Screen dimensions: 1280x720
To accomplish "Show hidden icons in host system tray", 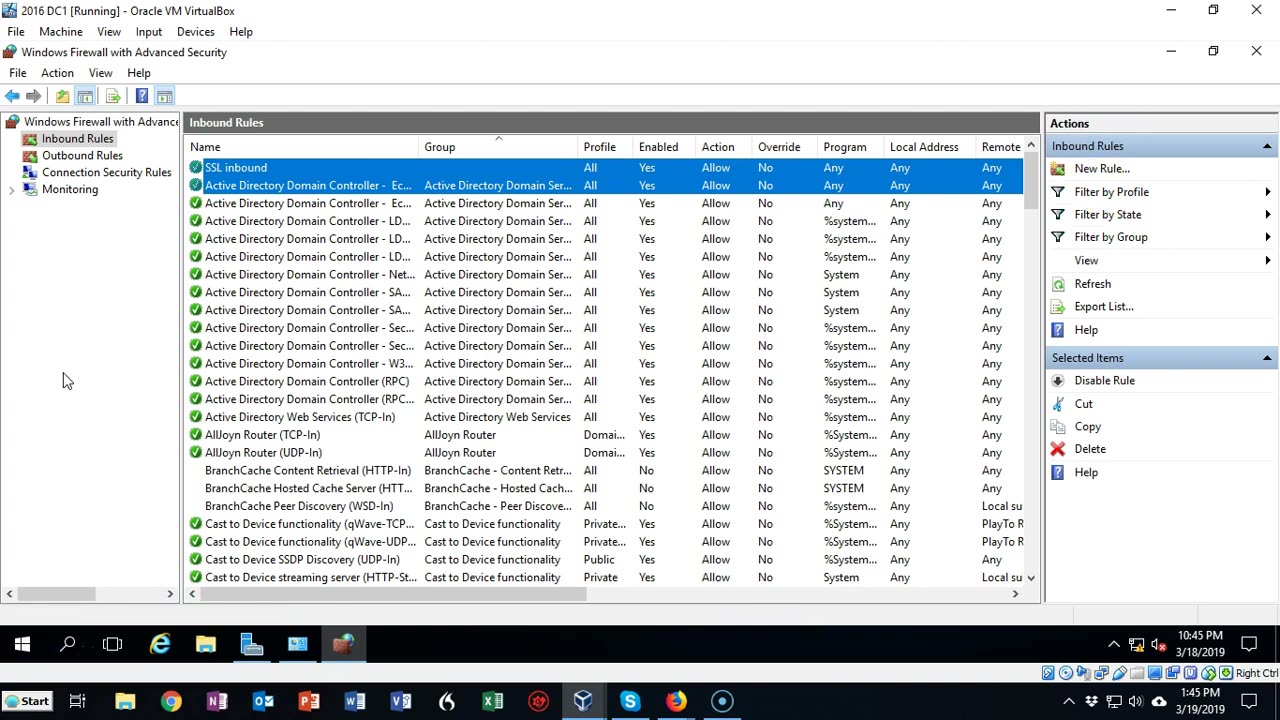I will pyautogui.click(x=1068, y=702).
